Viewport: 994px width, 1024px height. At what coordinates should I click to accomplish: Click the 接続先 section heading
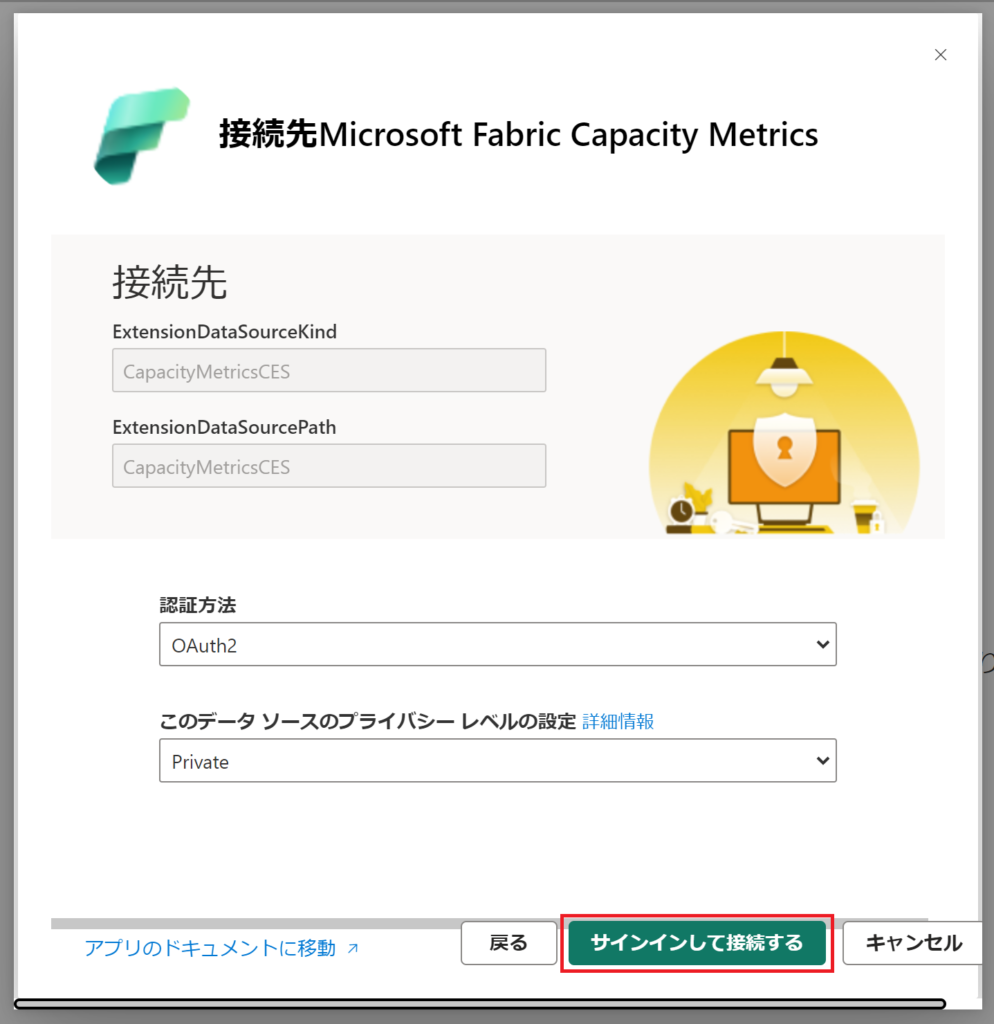[x=170, y=282]
